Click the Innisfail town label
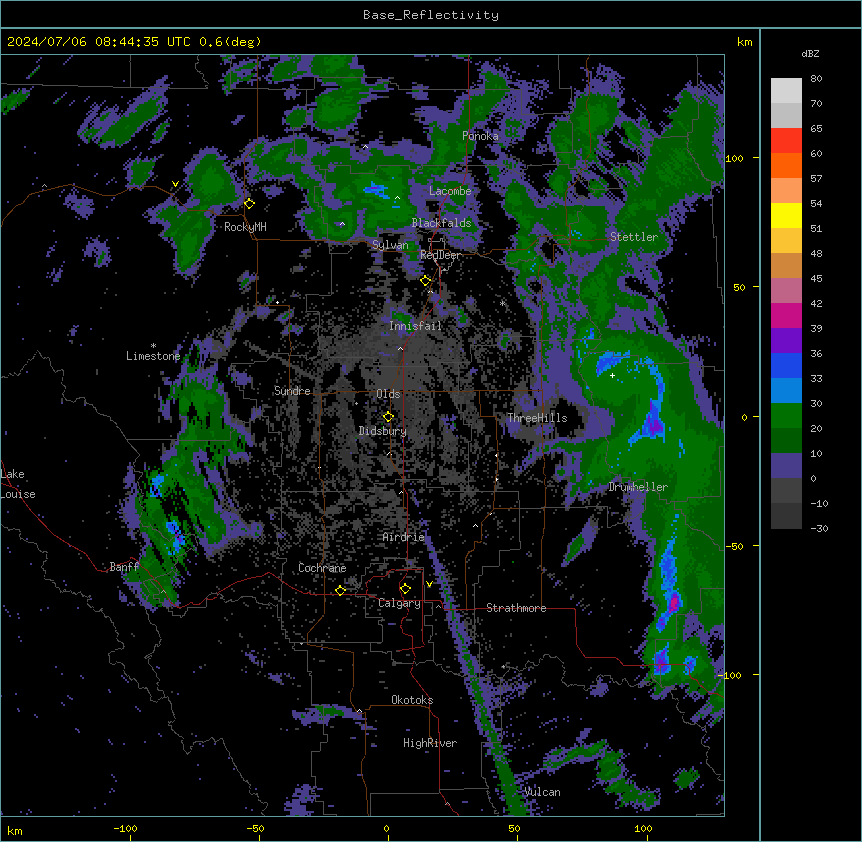Screen dimensions: 862x842 [x=415, y=326]
